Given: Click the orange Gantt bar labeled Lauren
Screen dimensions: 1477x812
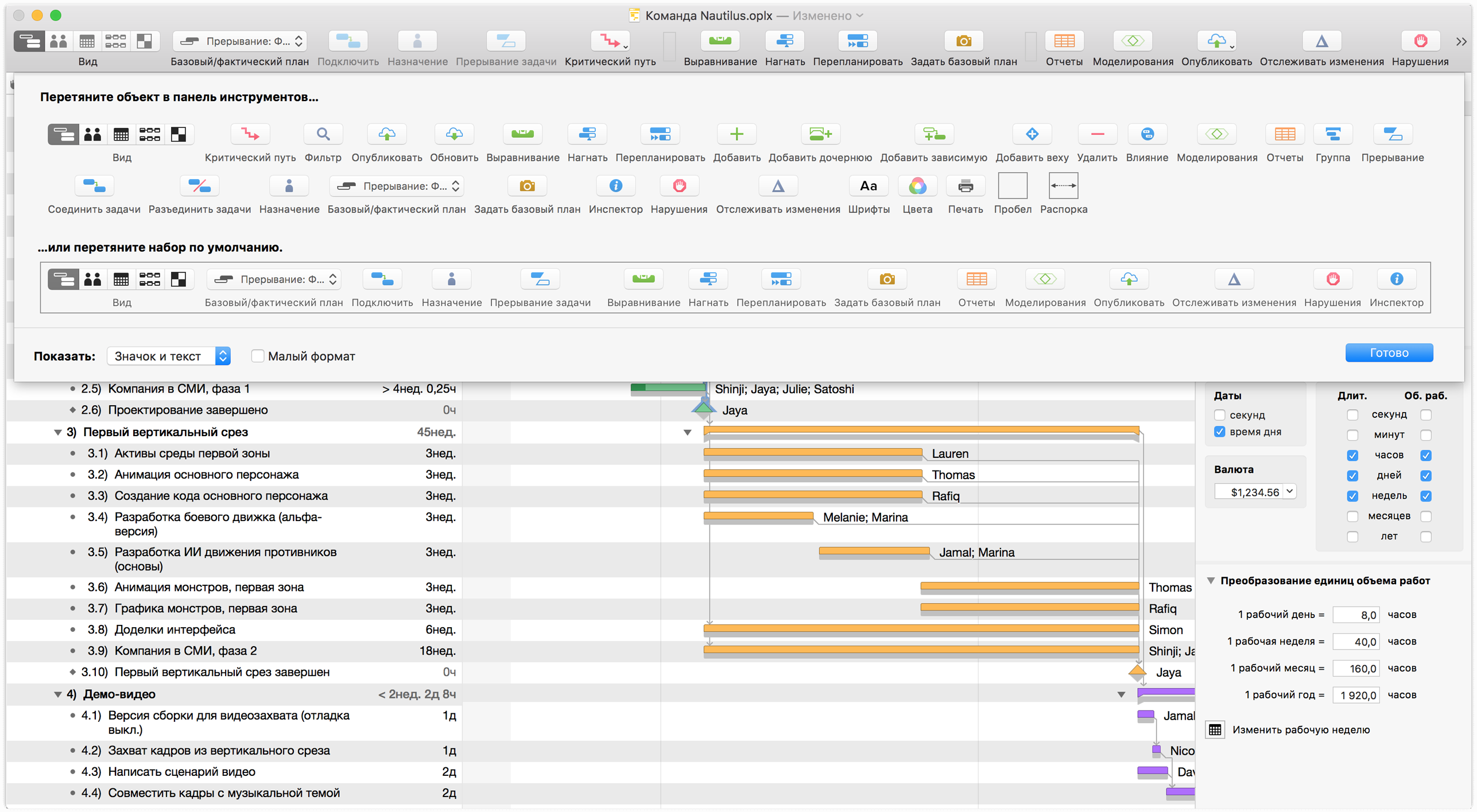Looking at the screenshot, I should pyautogui.click(x=812, y=453).
